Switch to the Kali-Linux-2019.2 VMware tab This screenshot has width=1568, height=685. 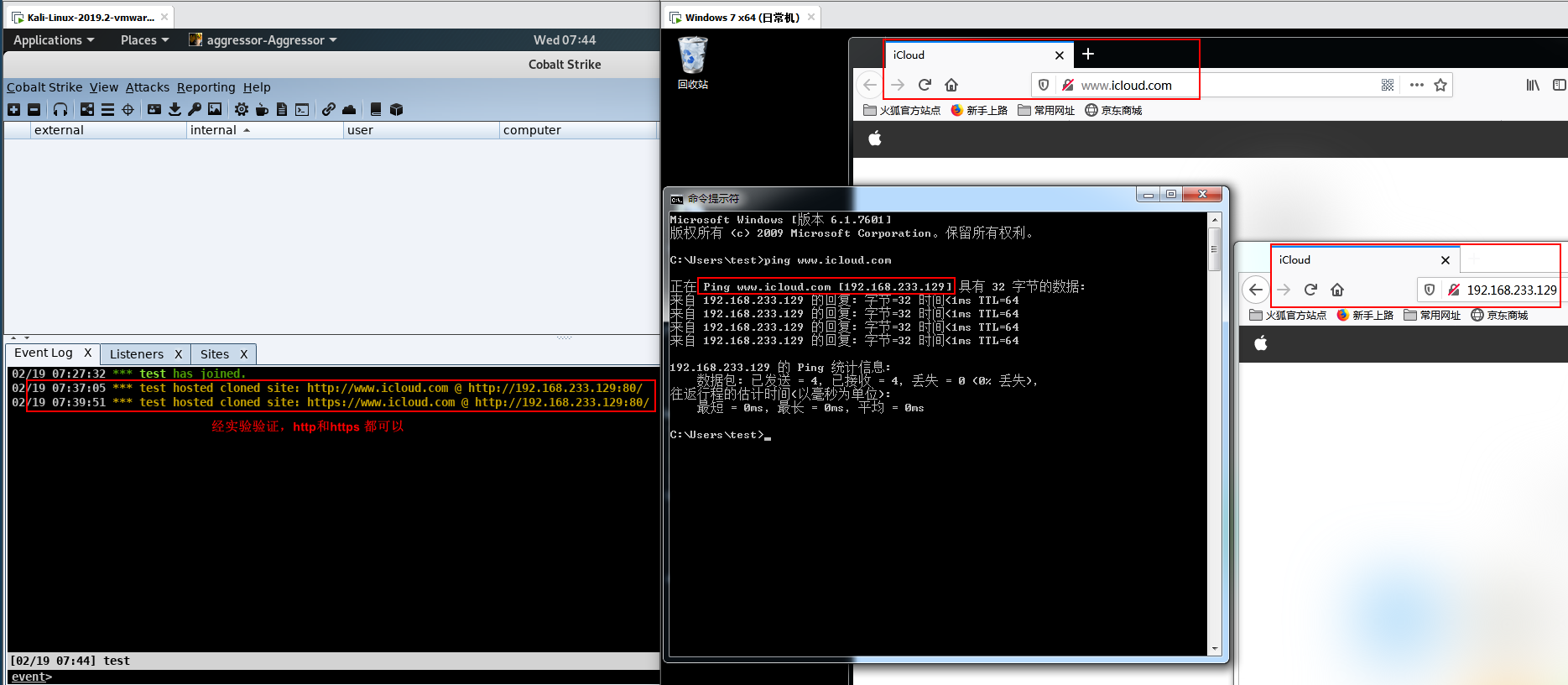[x=91, y=17]
